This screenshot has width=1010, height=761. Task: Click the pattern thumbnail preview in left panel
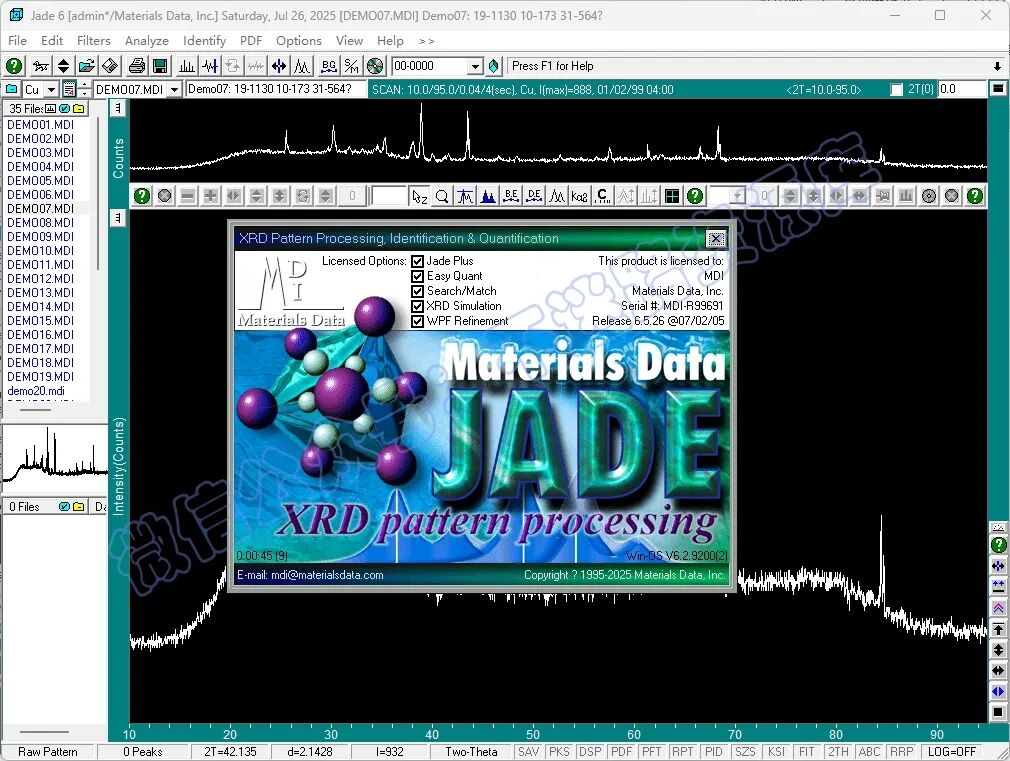pos(54,456)
